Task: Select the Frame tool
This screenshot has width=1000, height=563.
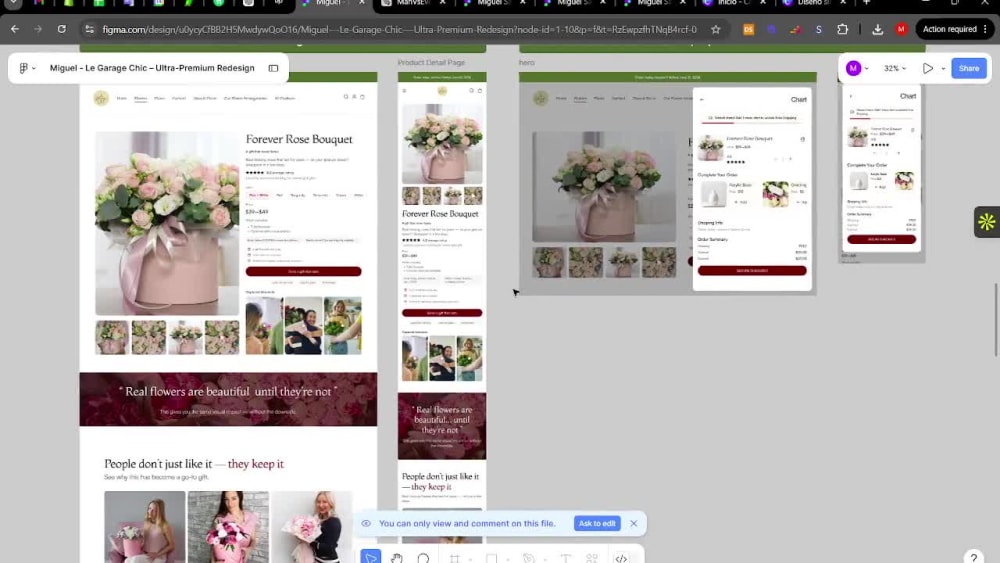Action: [x=454, y=559]
